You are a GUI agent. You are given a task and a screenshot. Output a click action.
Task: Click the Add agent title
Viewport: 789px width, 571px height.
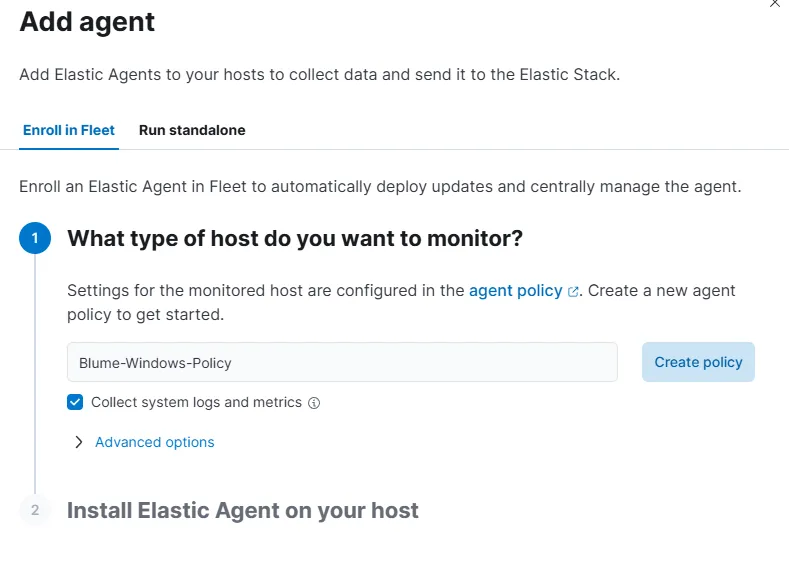pyautogui.click(x=87, y=22)
